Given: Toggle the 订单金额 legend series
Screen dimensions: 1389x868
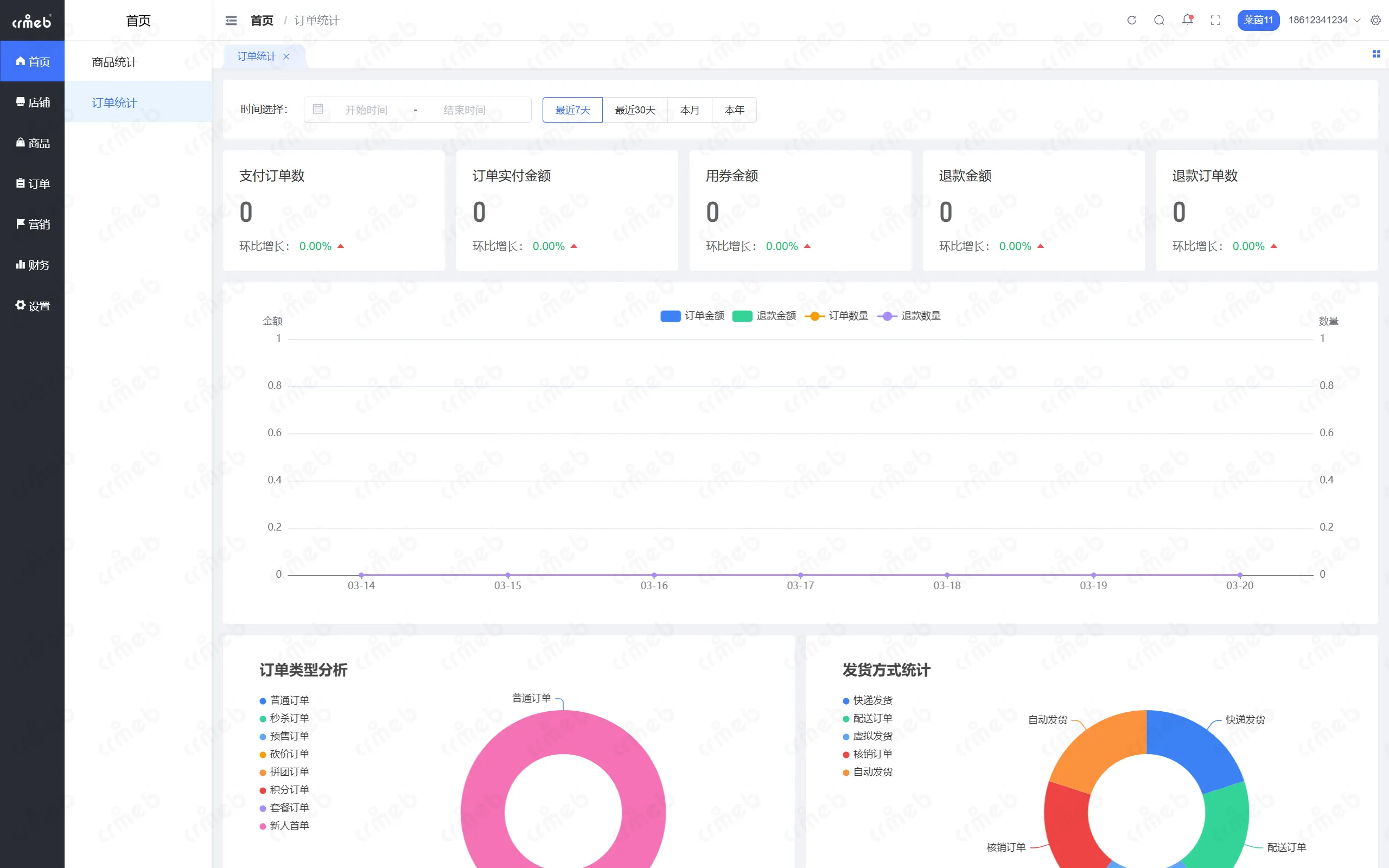Looking at the screenshot, I should coord(692,316).
